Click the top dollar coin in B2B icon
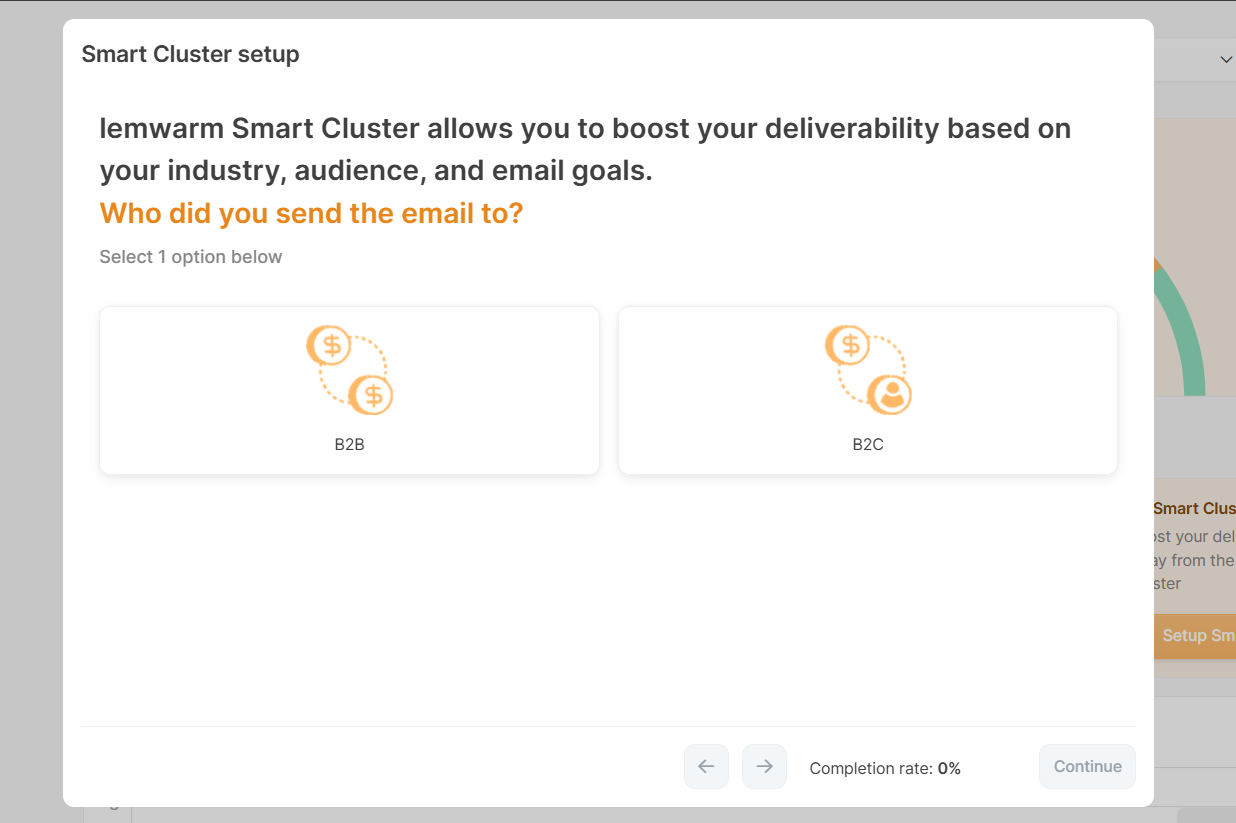 coord(329,346)
